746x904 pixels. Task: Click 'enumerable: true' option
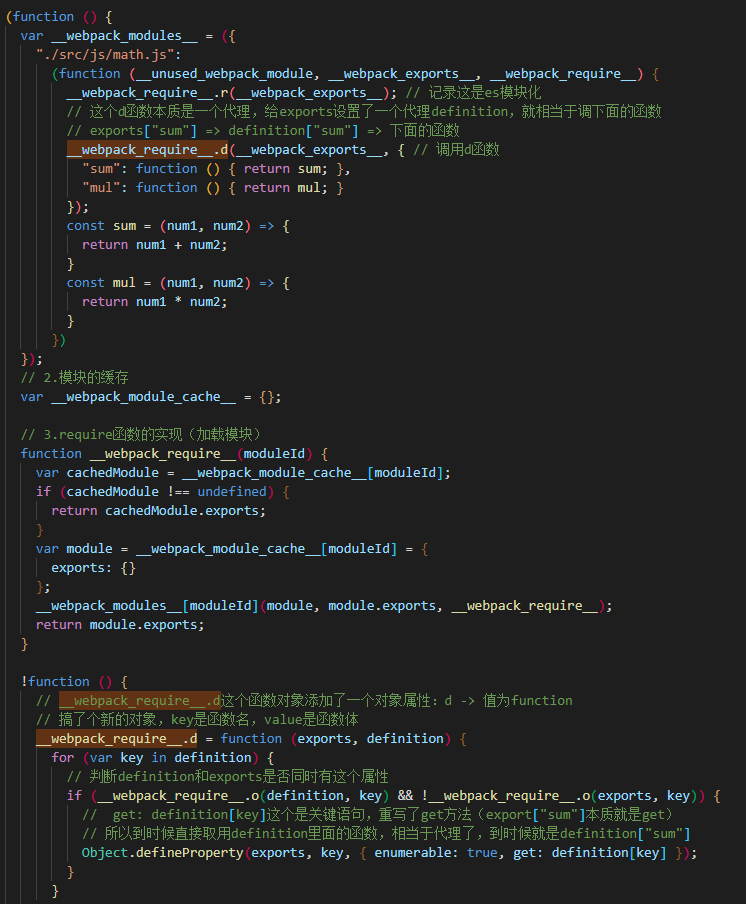point(435,853)
